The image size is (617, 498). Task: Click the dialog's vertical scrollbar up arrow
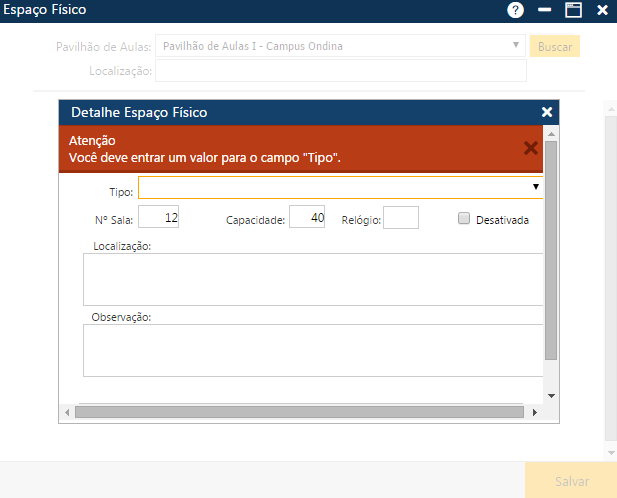551,133
